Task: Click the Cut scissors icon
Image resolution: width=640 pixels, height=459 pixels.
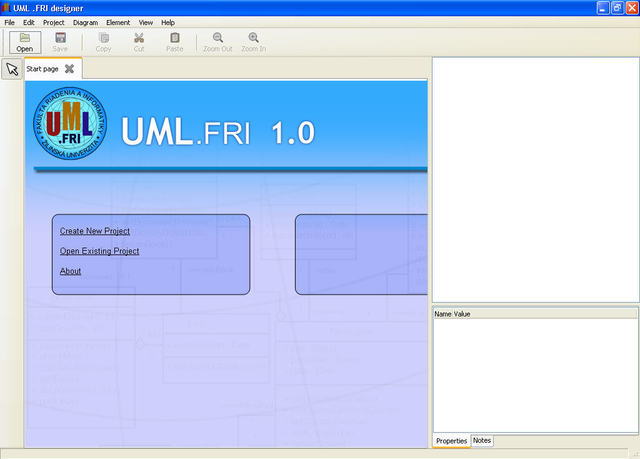Action: coord(139,38)
